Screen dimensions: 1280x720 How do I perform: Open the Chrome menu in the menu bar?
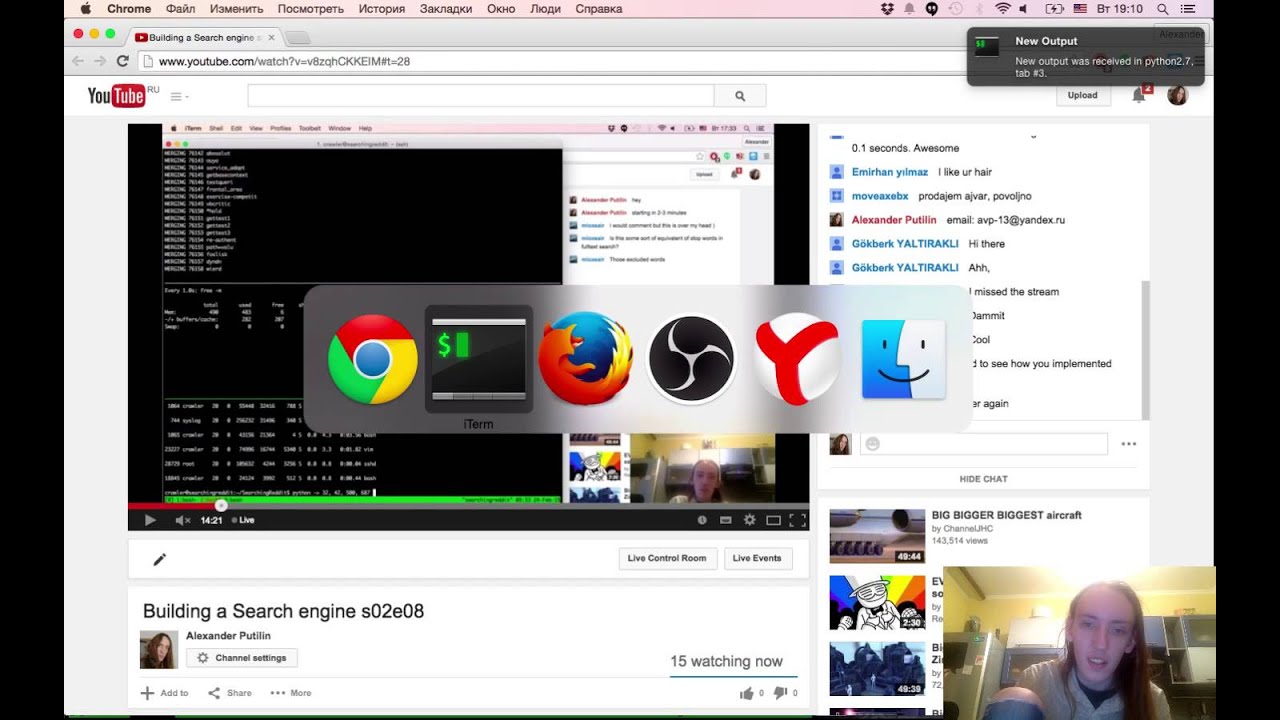(129, 9)
